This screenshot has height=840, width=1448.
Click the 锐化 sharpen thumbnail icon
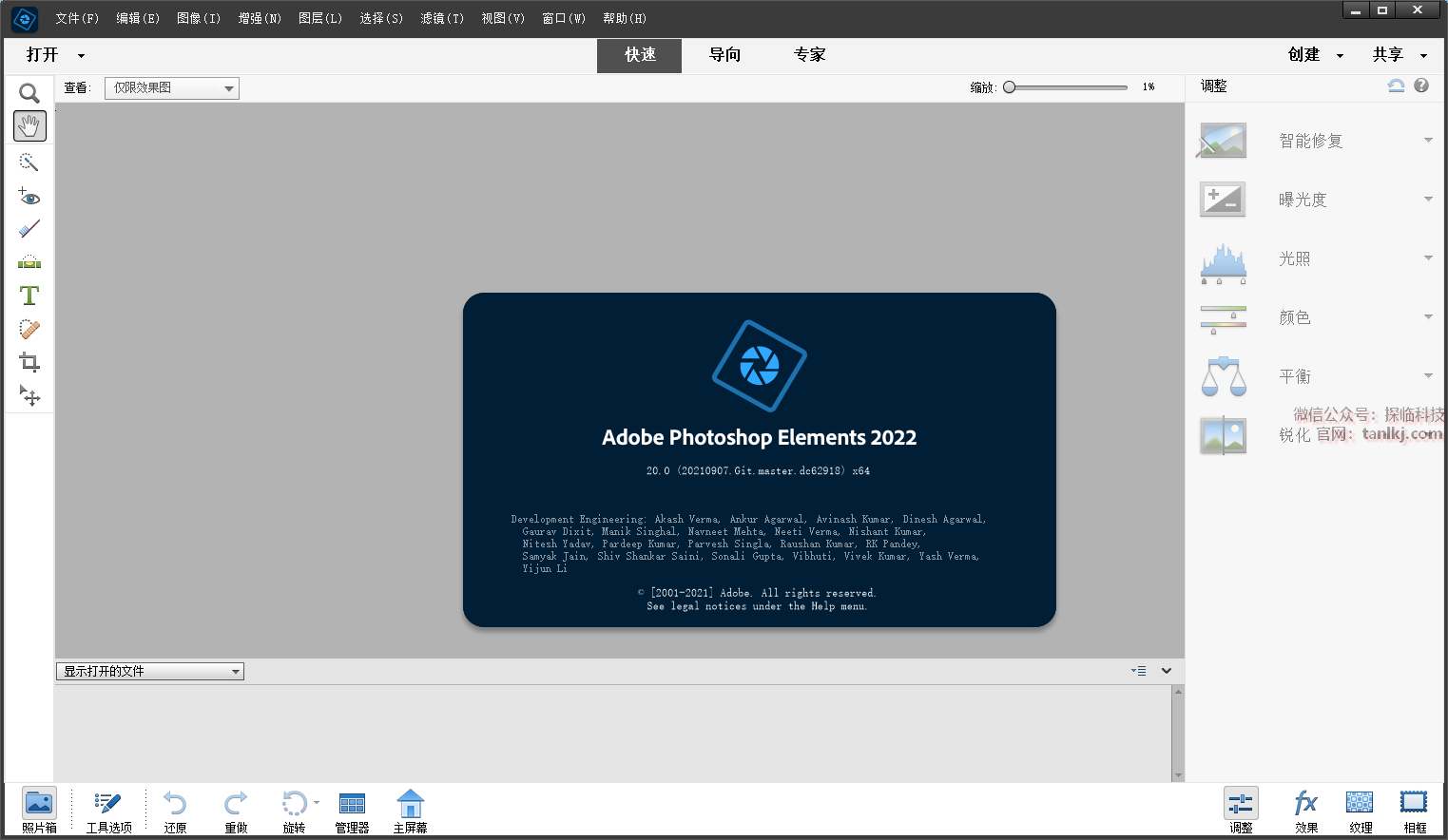click(1223, 435)
